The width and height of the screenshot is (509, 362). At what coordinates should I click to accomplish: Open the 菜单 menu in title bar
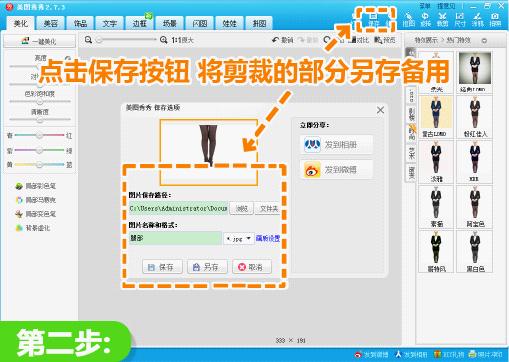pos(425,6)
